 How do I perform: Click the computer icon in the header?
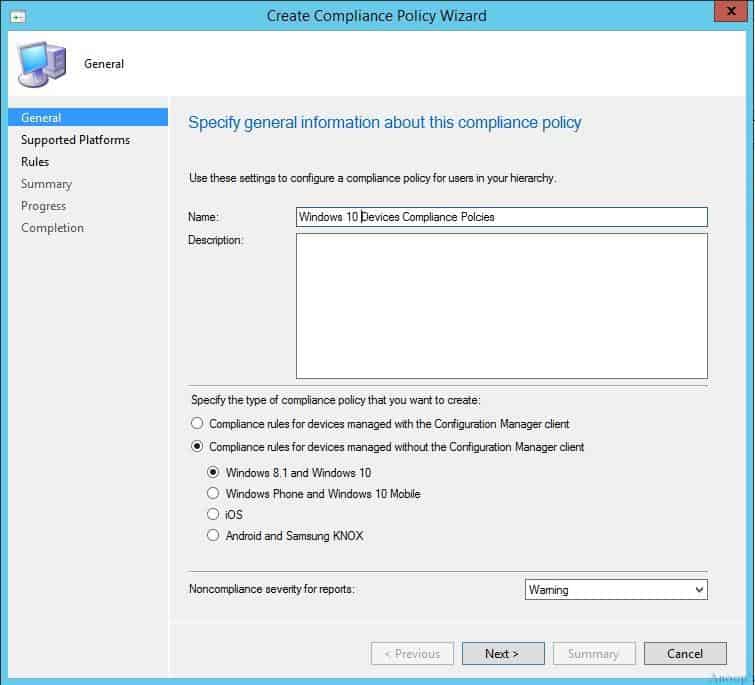[x=41, y=64]
